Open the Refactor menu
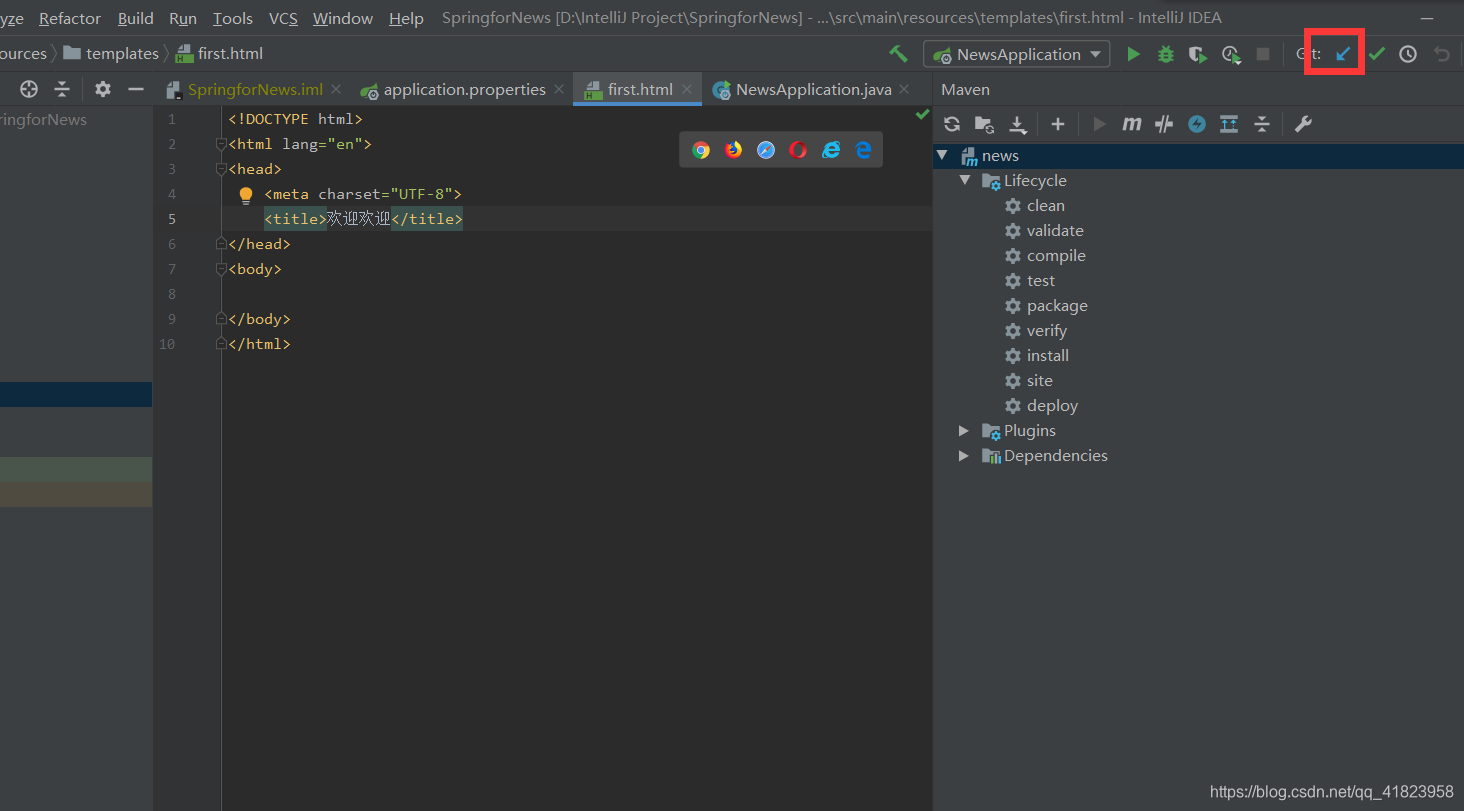Screen dimensions: 1464x811 point(70,18)
